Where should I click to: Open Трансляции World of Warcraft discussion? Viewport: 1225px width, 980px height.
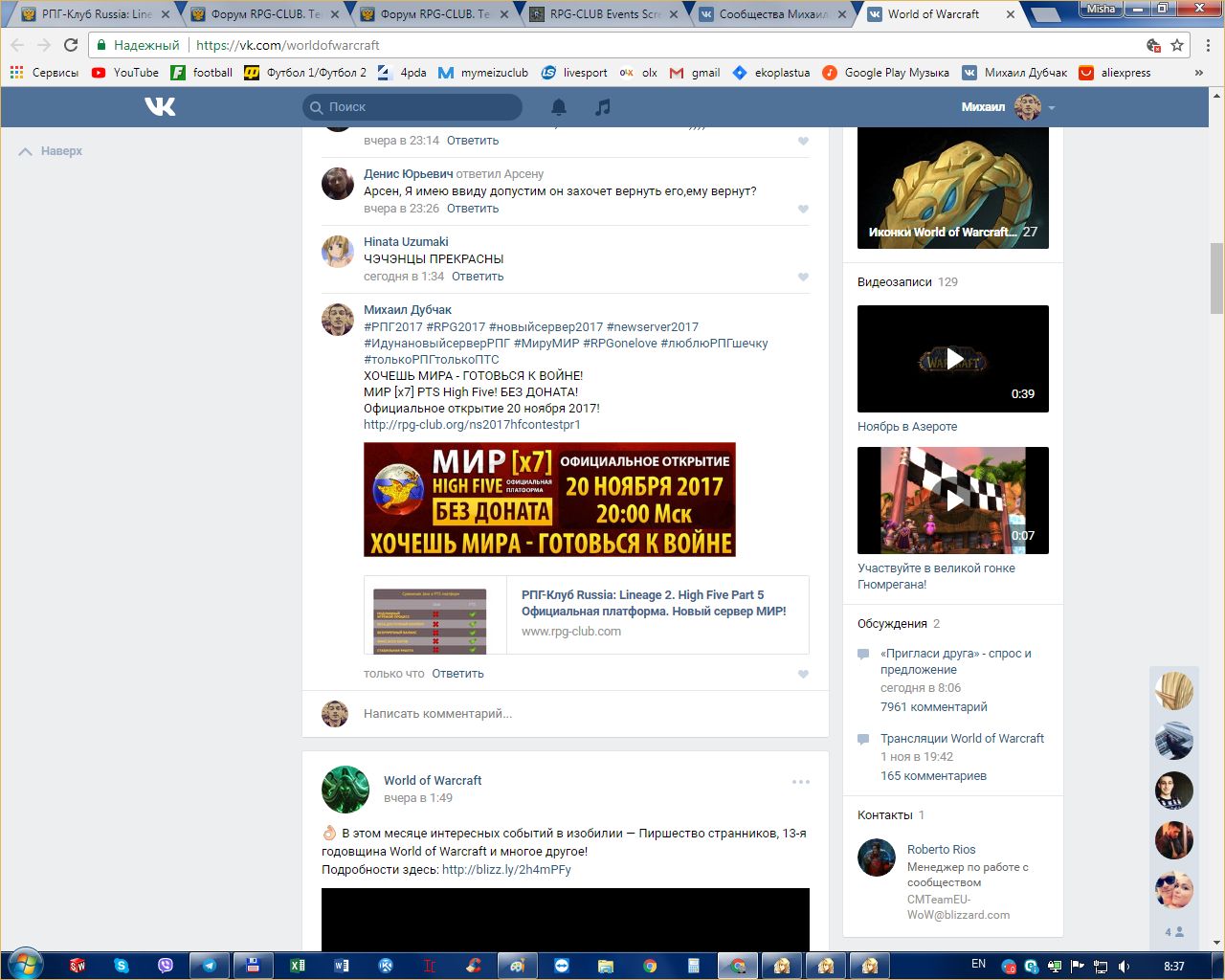[x=963, y=739]
